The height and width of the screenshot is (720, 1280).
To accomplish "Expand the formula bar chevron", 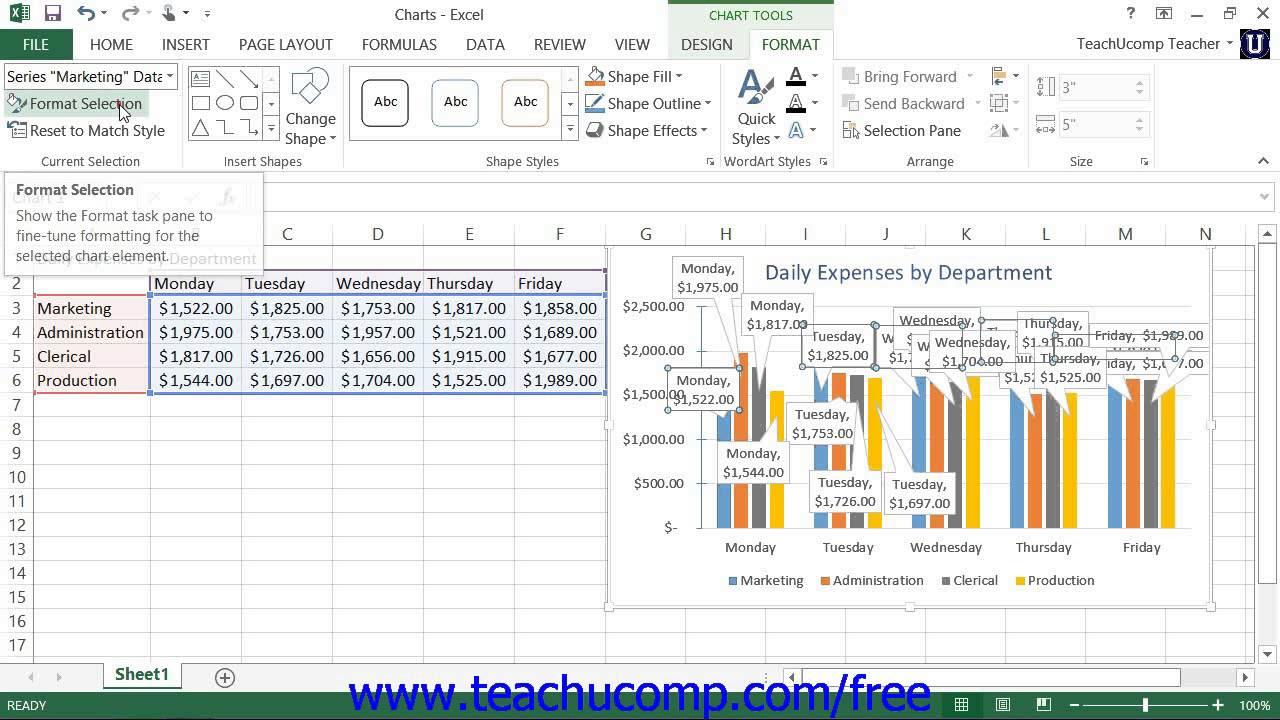I will [x=1264, y=197].
